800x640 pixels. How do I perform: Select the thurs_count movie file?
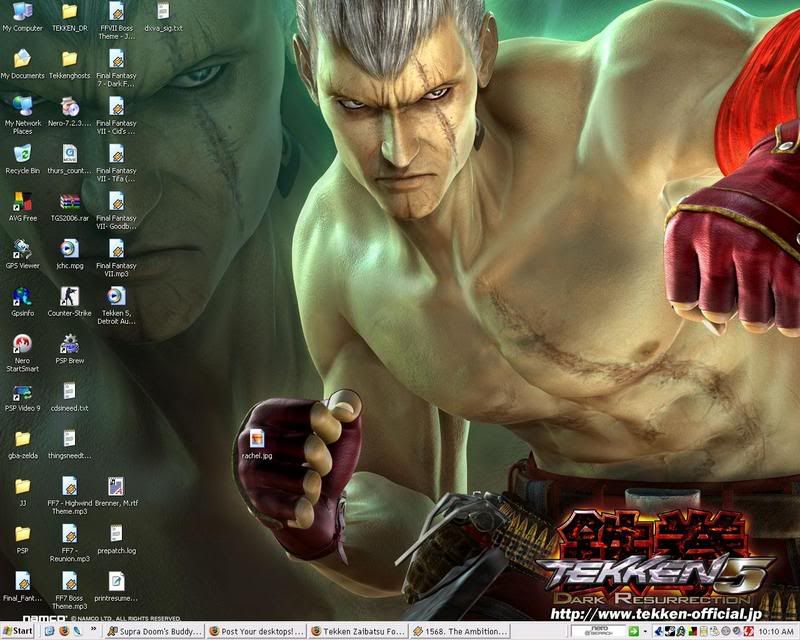pyautogui.click(x=69, y=160)
